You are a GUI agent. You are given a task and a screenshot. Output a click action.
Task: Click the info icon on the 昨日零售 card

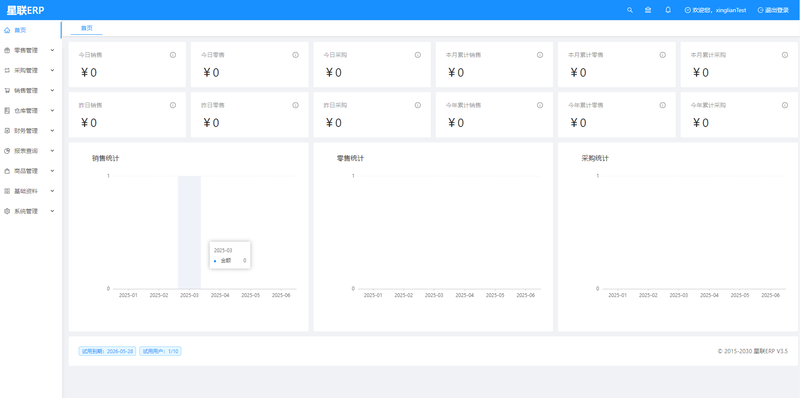pyautogui.click(x=295, y=105)
